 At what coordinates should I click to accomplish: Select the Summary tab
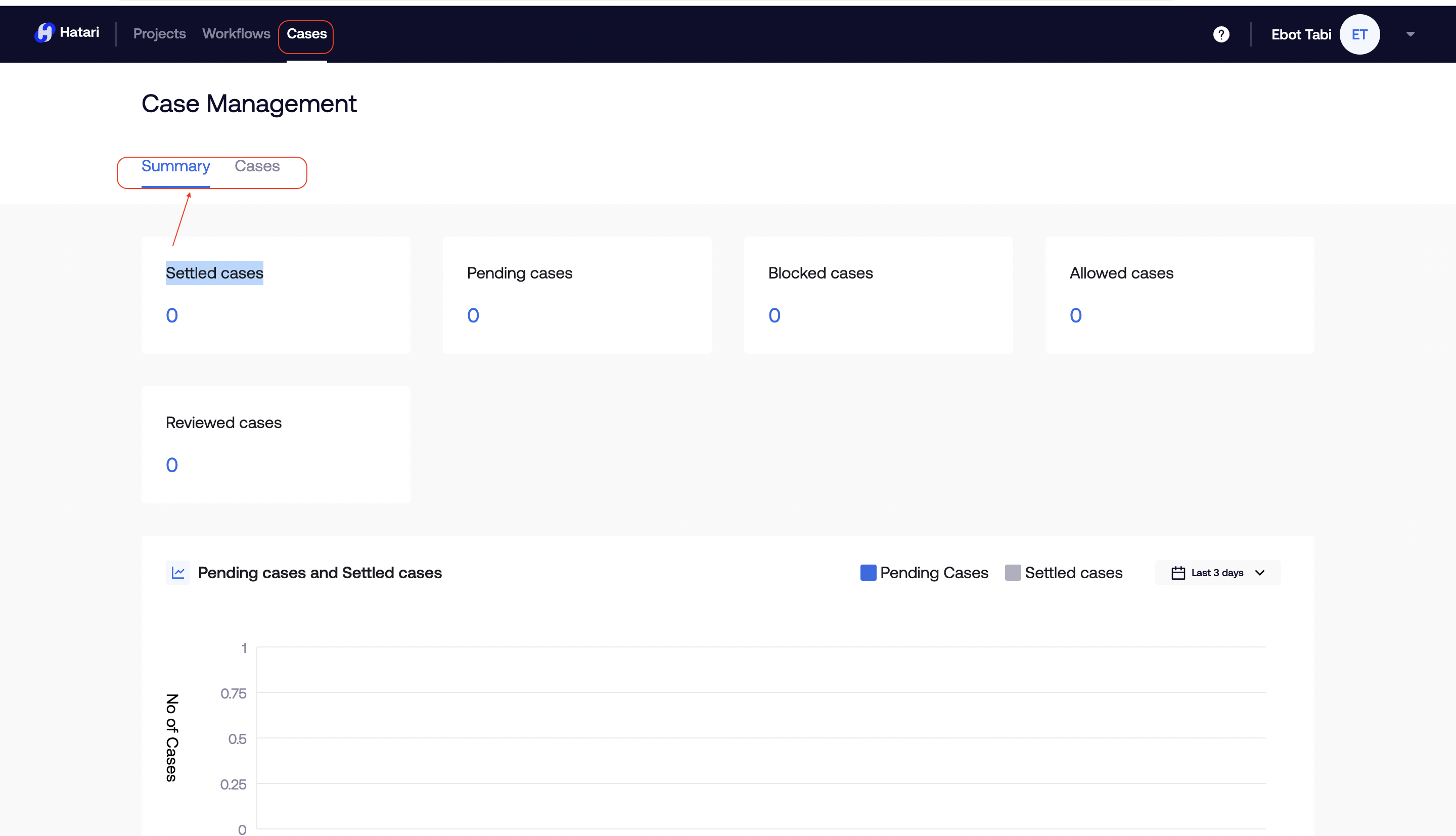[176, 166]
